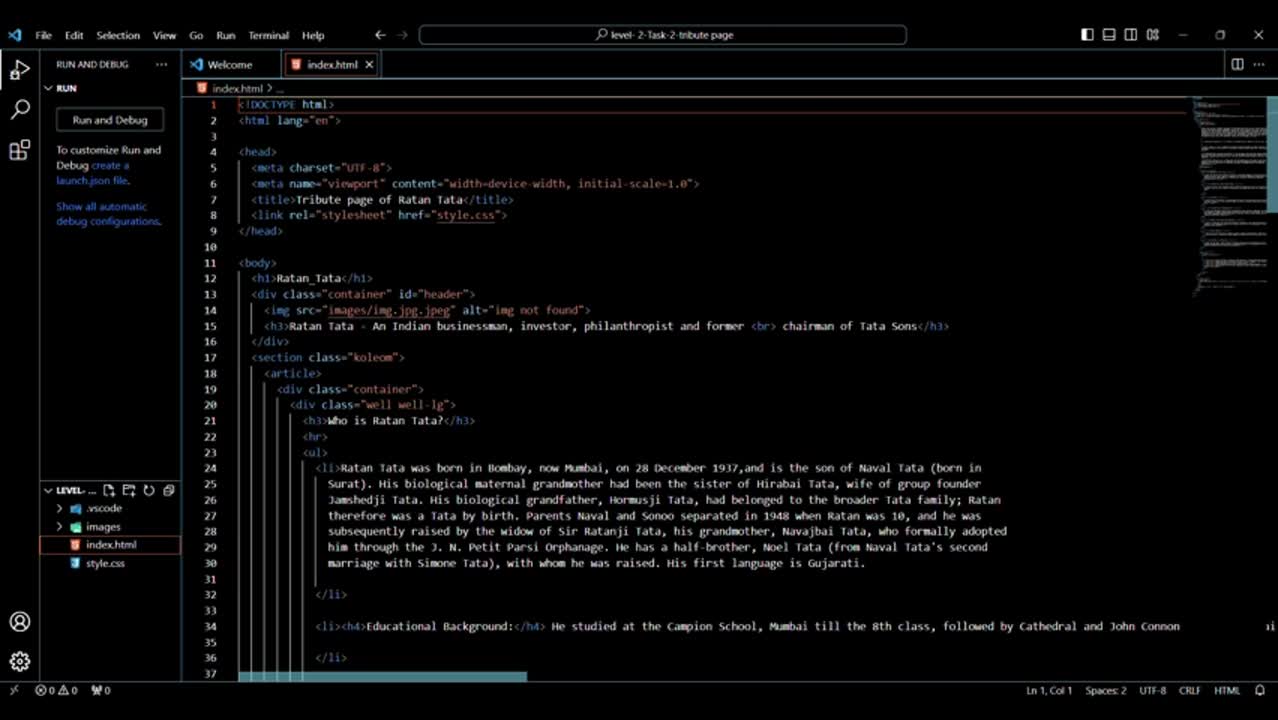Viewport: 1278px width, 720px height.
Task: Open the Accounts menu icon
Action: coord(19,622)
